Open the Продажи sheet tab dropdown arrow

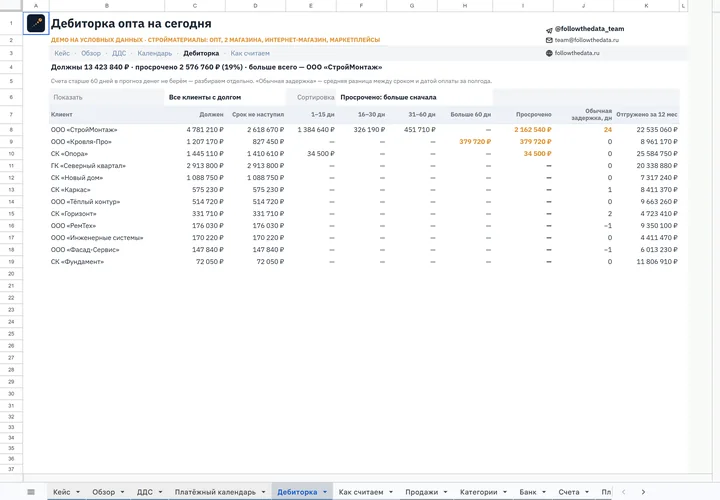(445, 492)
